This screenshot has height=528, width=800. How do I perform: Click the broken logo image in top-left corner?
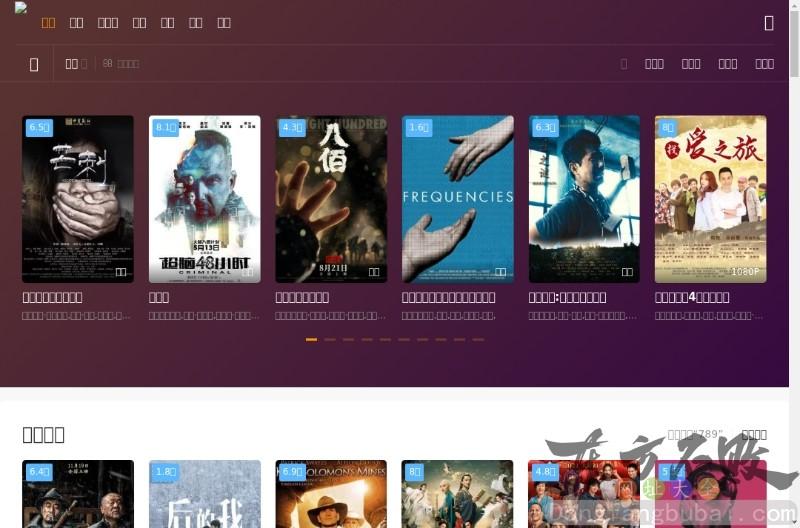pos(20,9)
